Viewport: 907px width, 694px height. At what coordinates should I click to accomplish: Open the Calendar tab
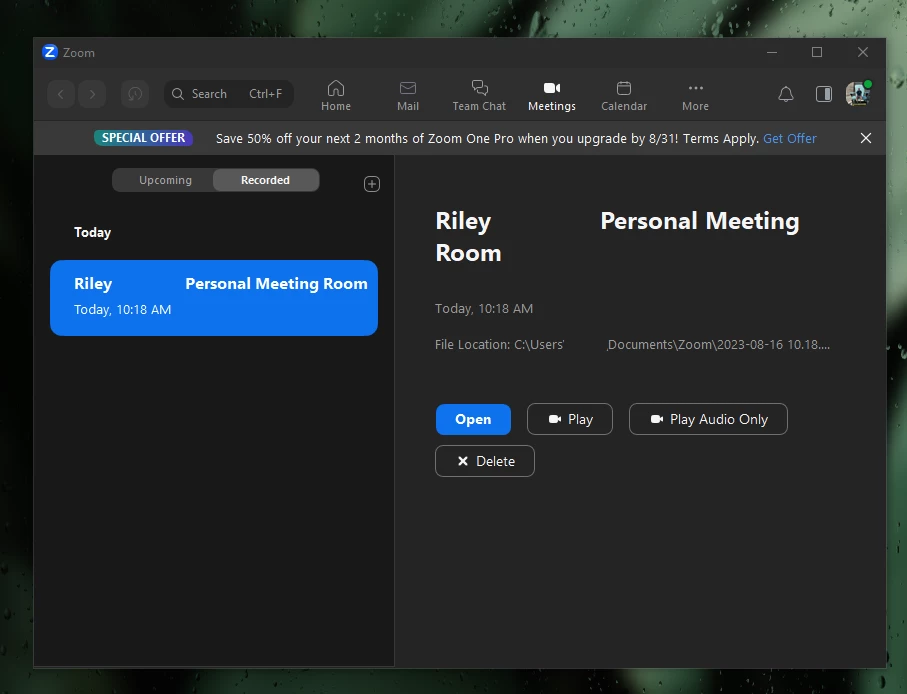624,95
